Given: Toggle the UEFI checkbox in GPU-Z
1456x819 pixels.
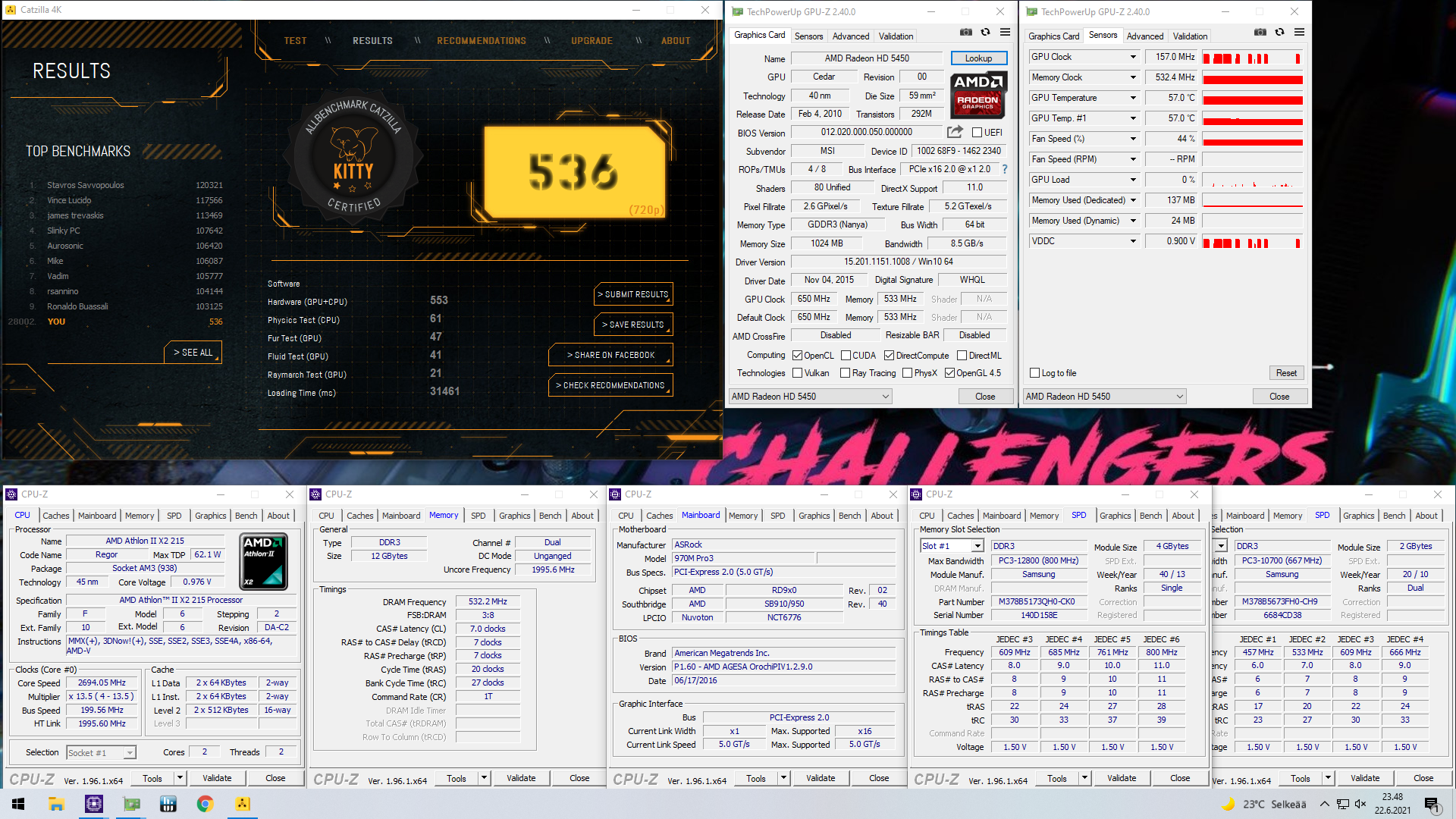Looking at the screenshot, I should pyautogui.click(x=977, y=133).
